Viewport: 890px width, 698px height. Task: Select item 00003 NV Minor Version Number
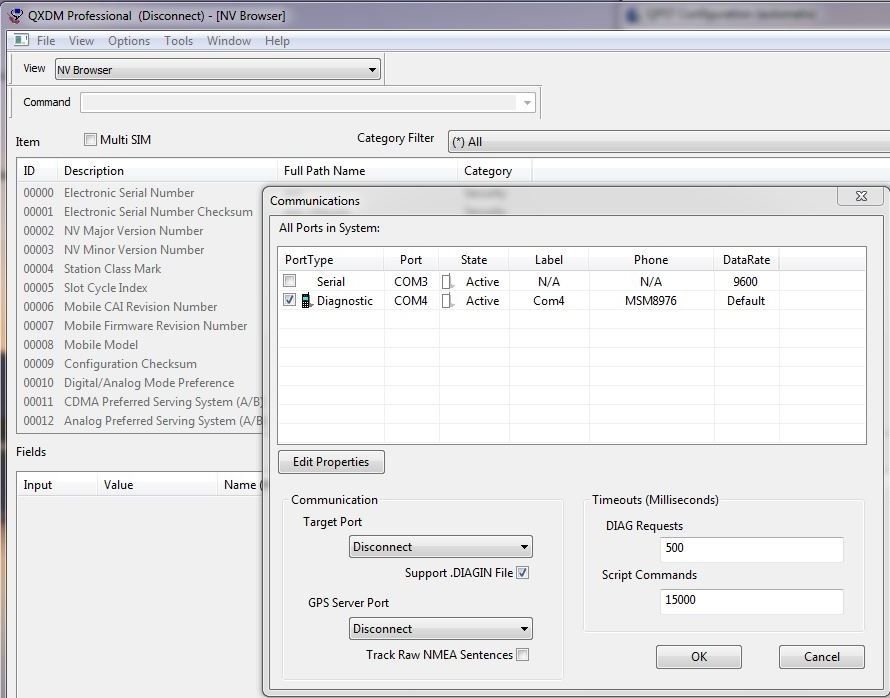(140, 250)
